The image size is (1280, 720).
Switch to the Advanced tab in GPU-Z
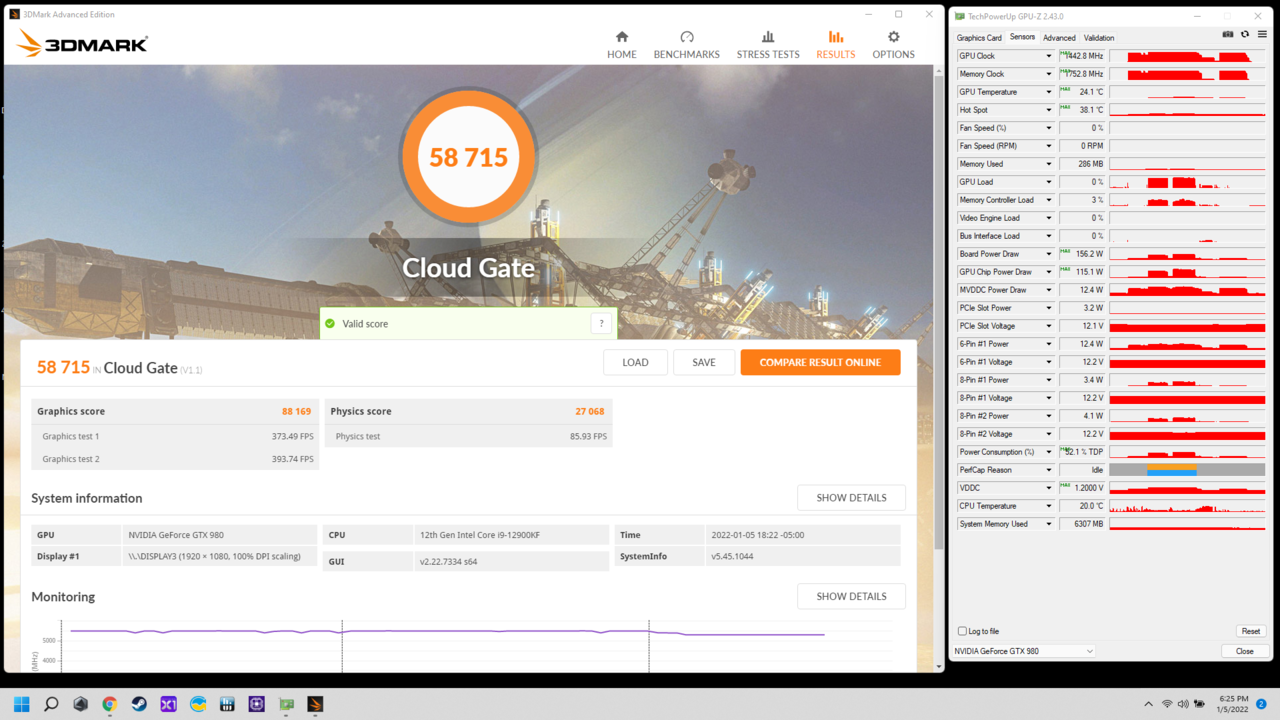[1059, 38]
